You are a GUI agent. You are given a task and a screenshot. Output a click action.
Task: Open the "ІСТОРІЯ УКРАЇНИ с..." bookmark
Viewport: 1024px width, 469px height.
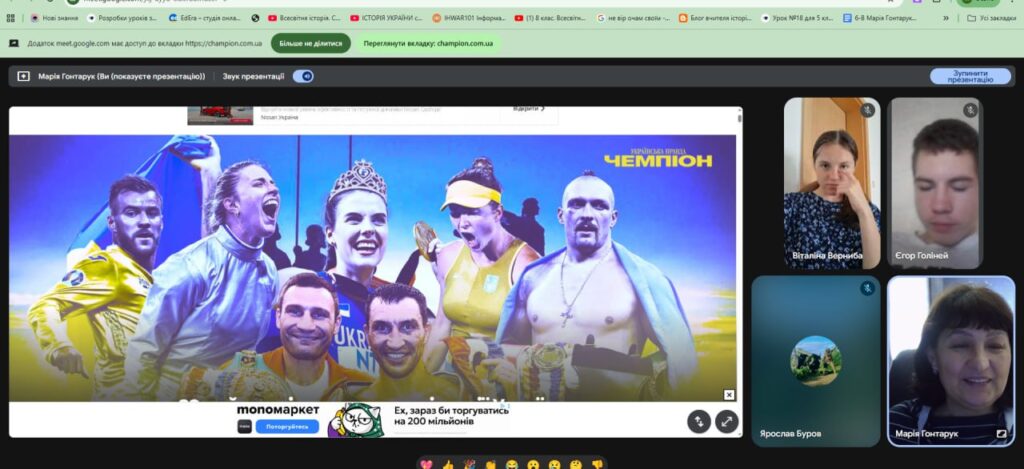tap(387, 18)
